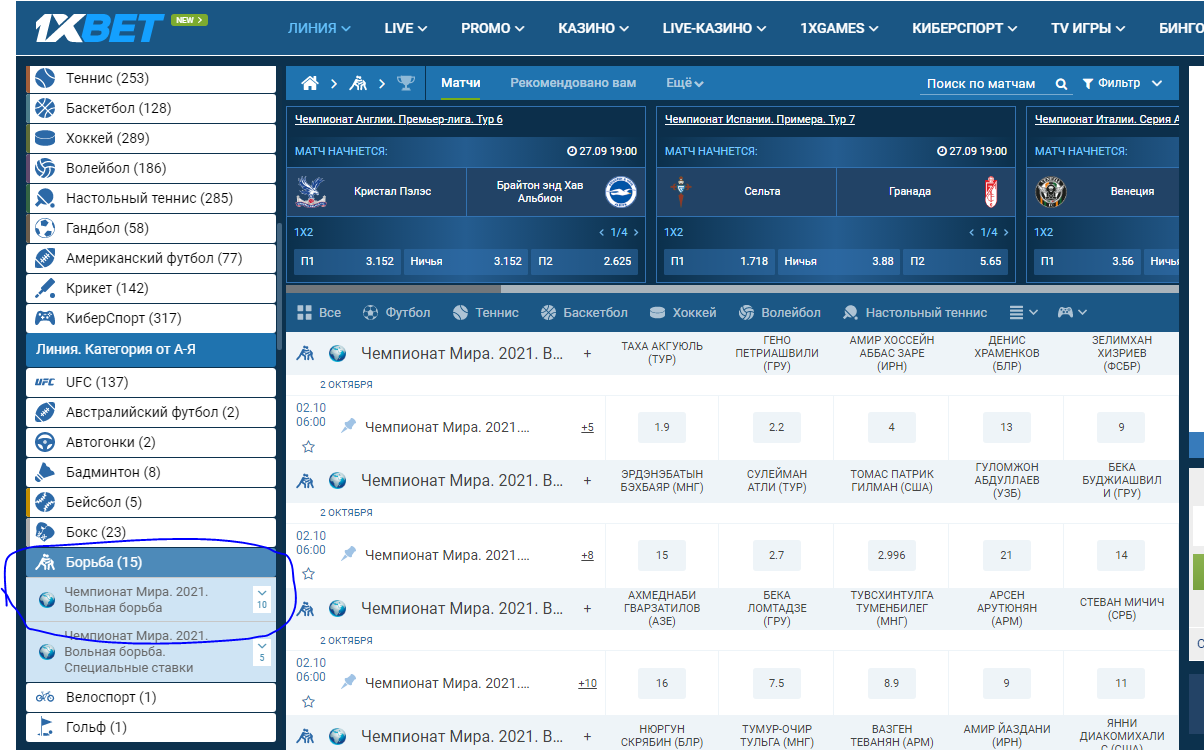
Task: Click the table tennis paddle icon in sidebar
Action: coord(45,198)
